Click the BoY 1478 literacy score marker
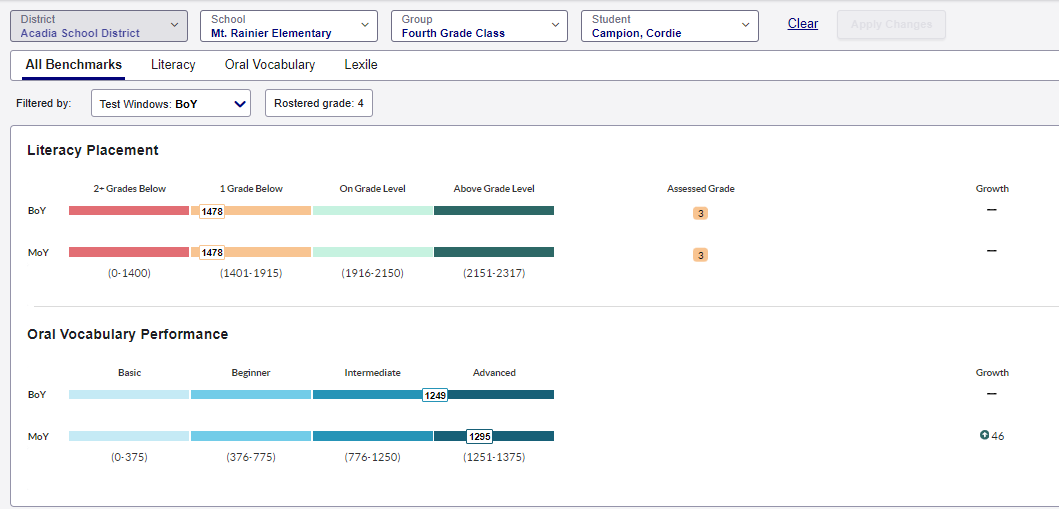 tap(212, 211)
